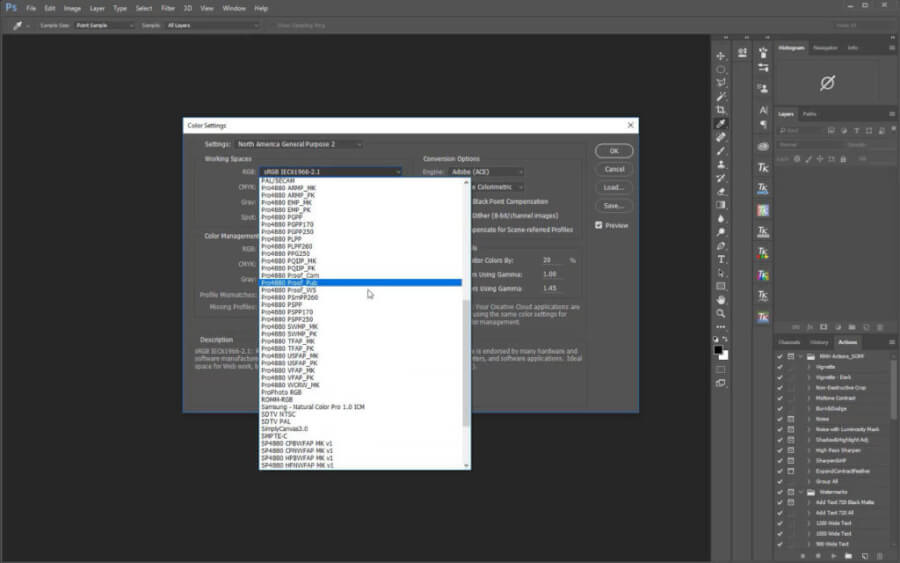Open the RGB working space dropdown

tap(331, 172)
